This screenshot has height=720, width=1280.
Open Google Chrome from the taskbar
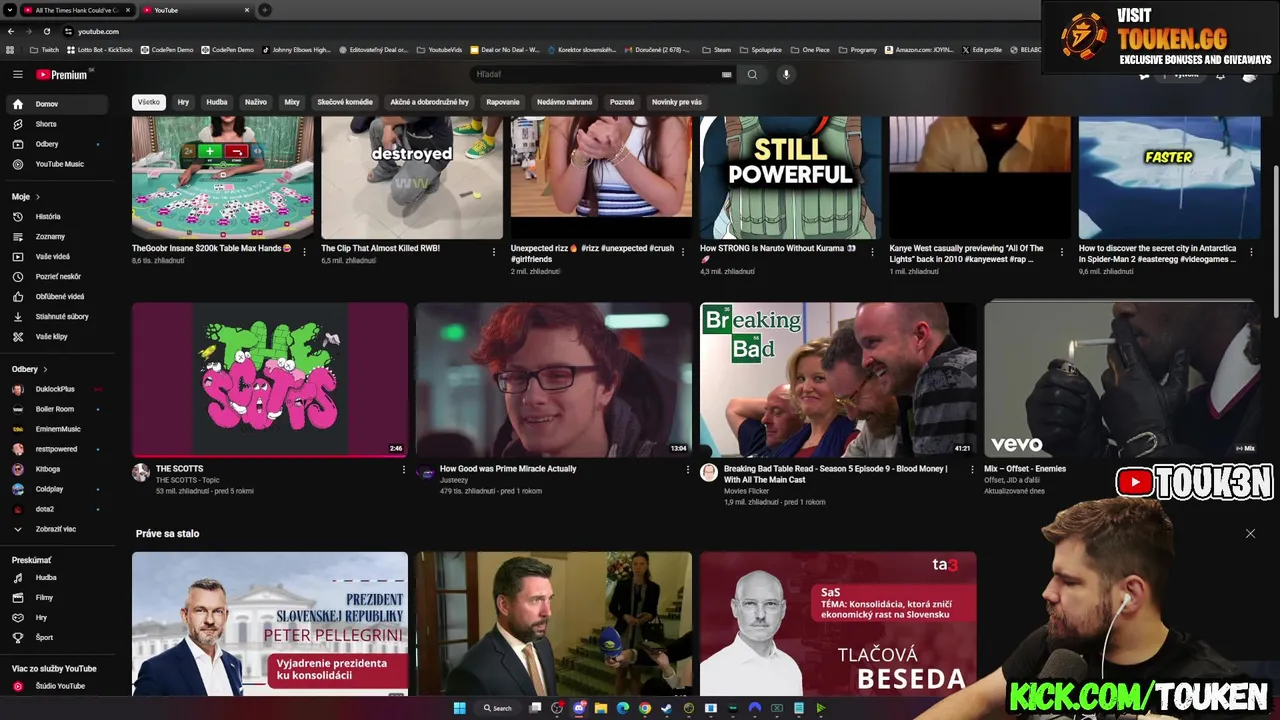coord(645,708)
